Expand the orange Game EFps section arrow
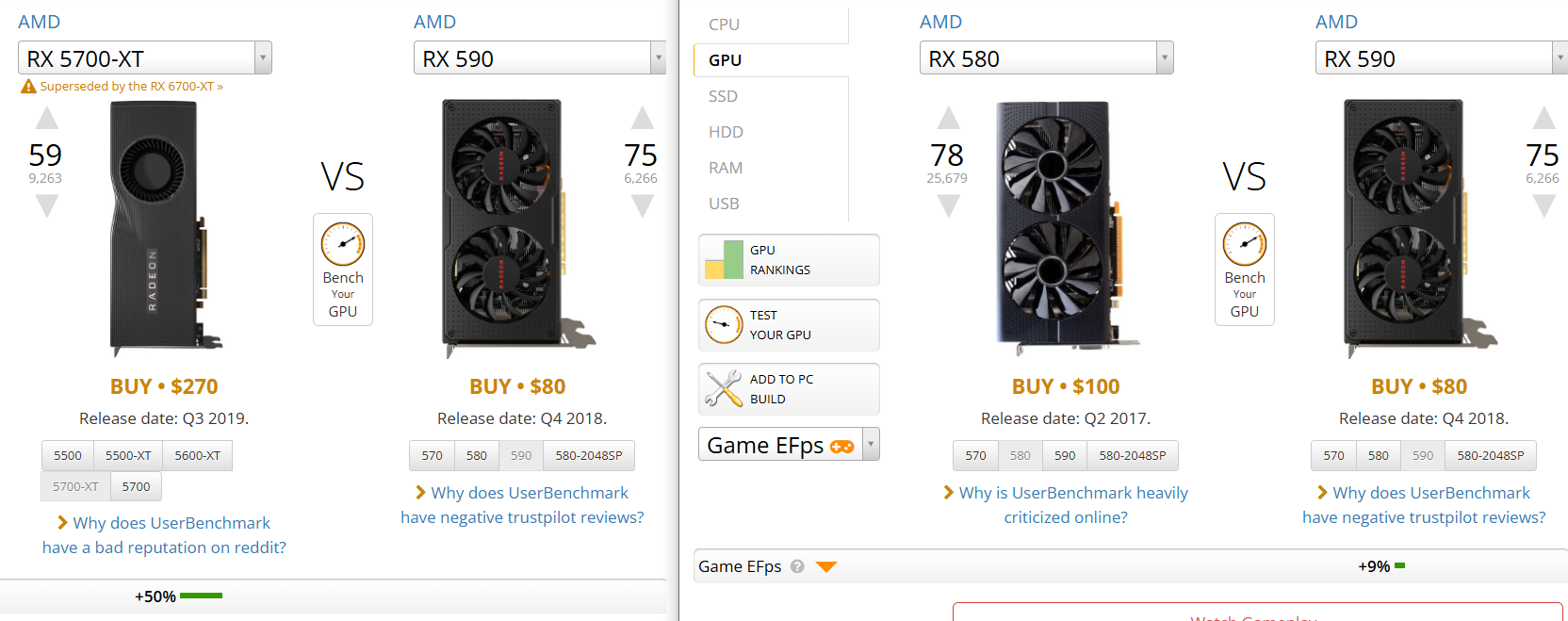Image resolution: width=1568 pixels, height=621 pixels. pyautogui.click(x=826, y=566)
